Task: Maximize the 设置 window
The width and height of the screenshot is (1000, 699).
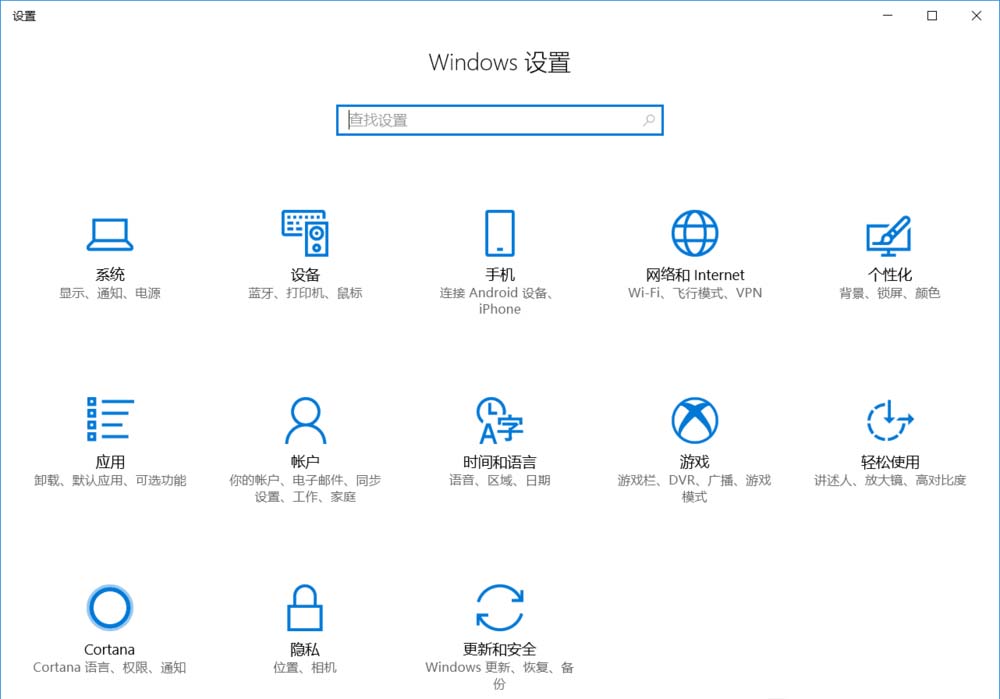Action: point(932,15)
